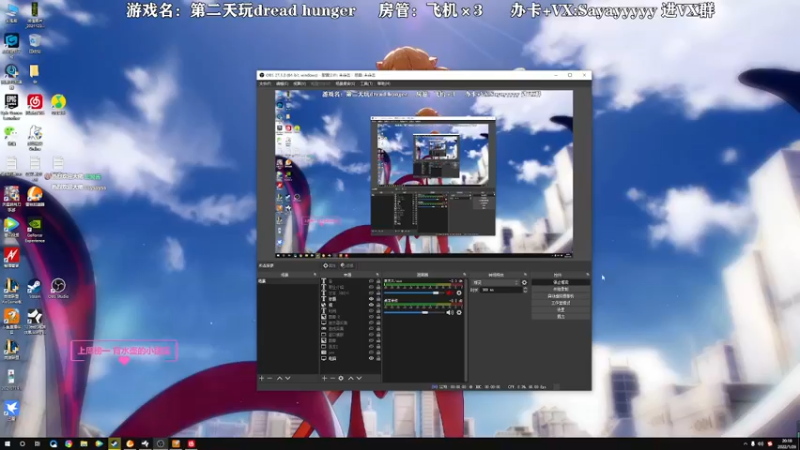Open the Windows Start button
This screenshot has width=800, height=450.
pos(7,444)
